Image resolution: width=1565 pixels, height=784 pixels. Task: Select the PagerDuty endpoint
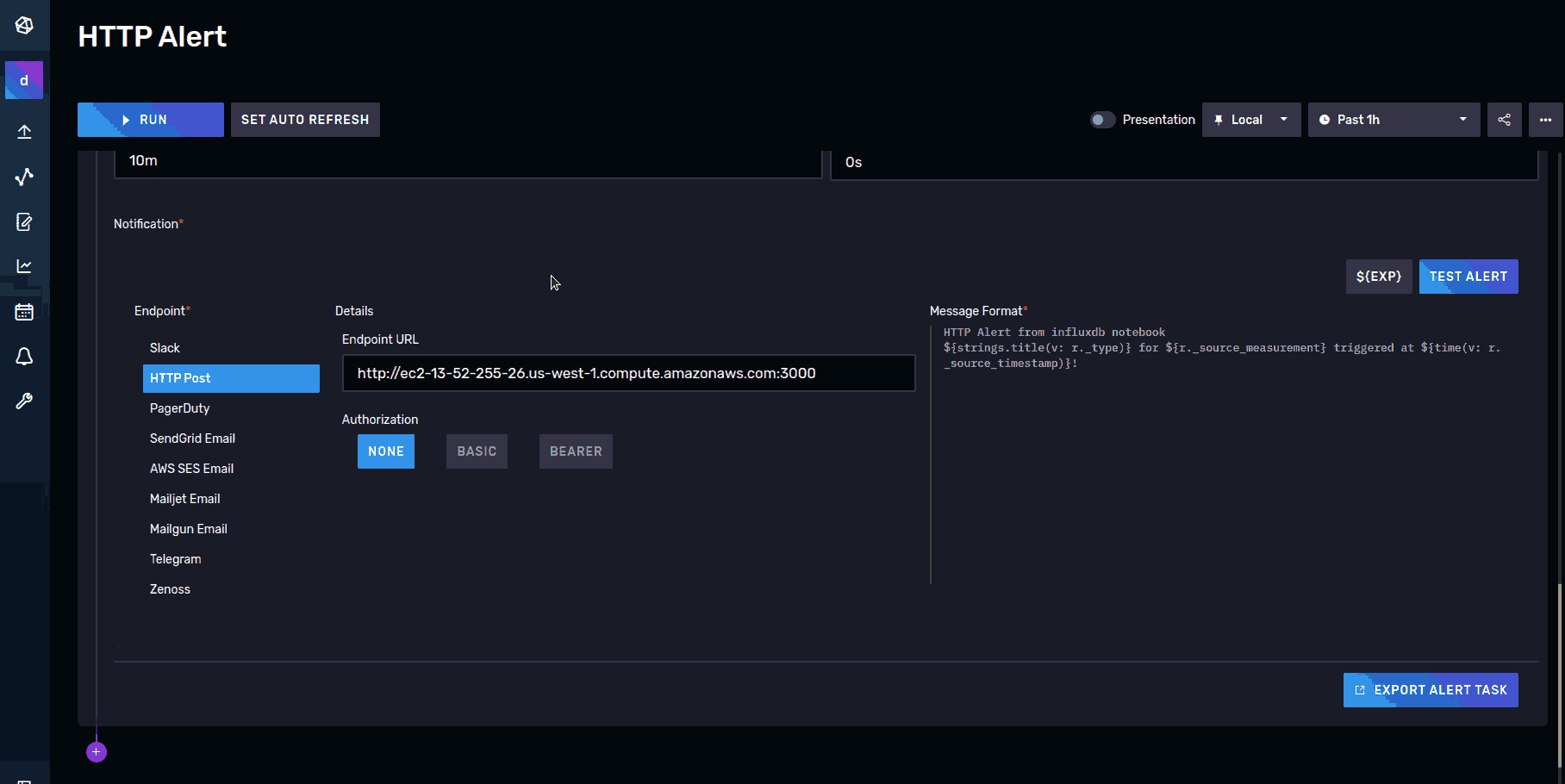click(179, 408)
